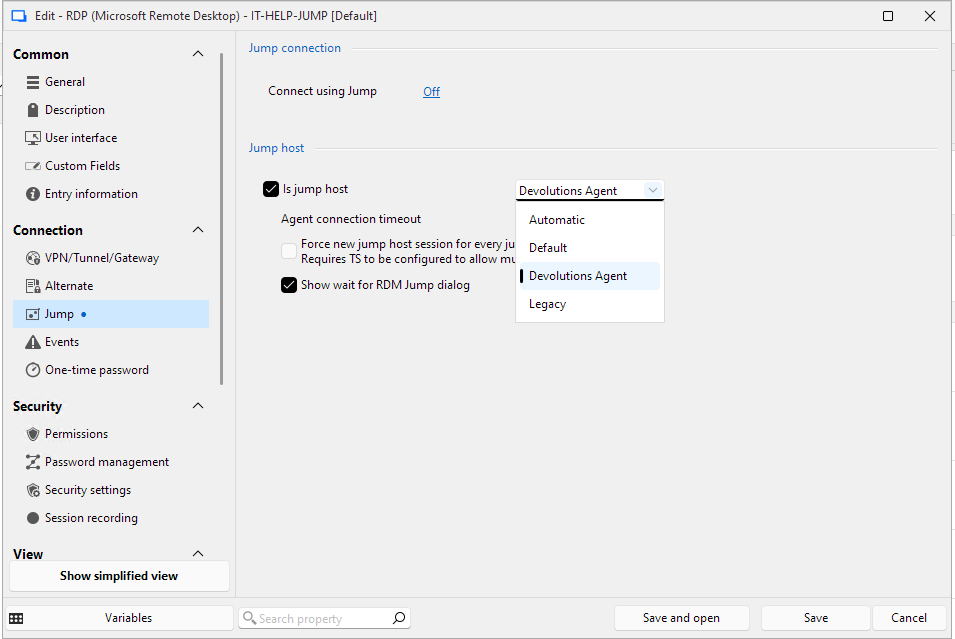Select Legacy from the agent dropdown
Image resolution: width=955 pixels, height=639 pixels.
547,303
